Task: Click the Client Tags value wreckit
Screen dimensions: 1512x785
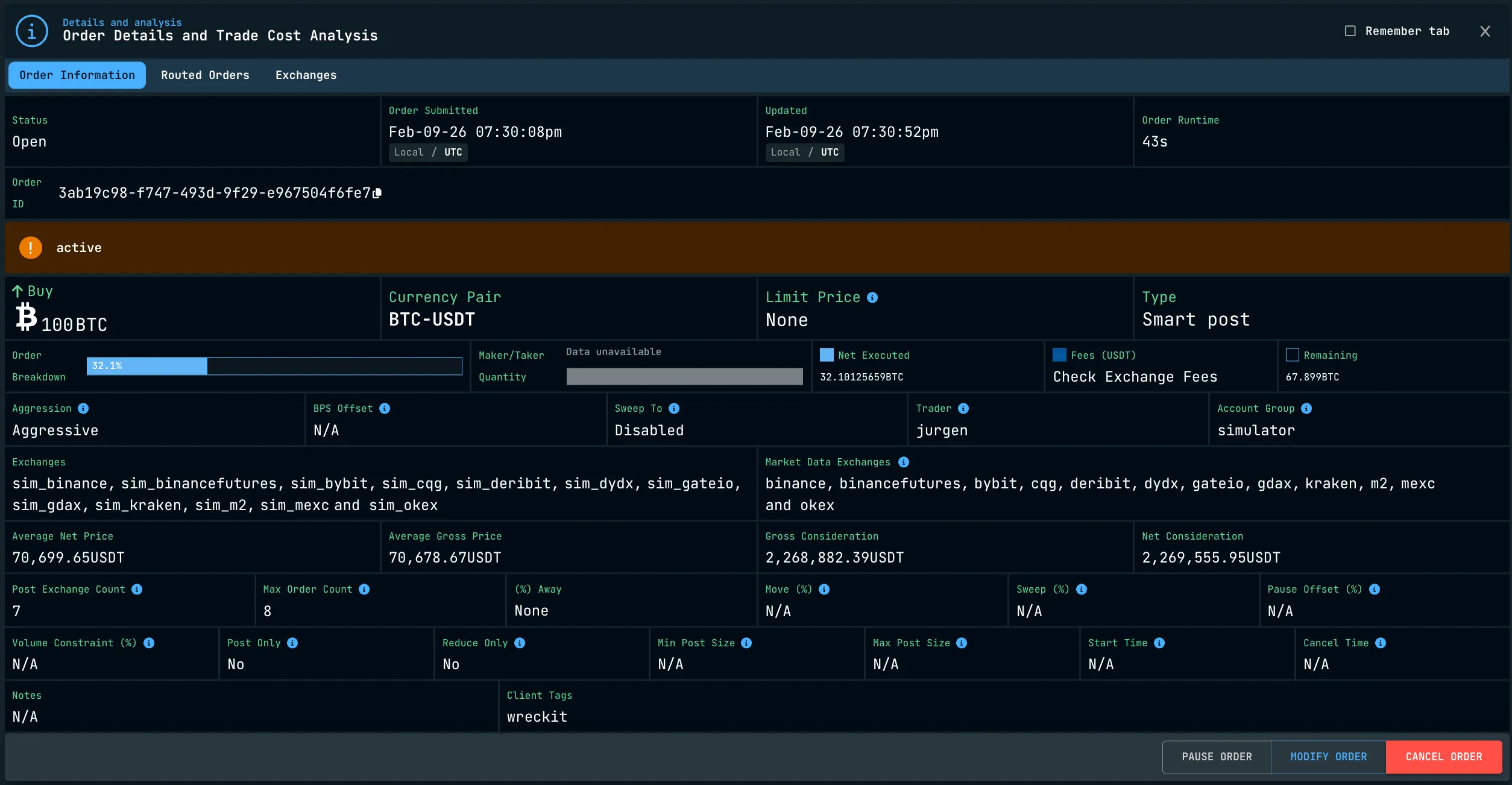Action: [x=537, y=717]
